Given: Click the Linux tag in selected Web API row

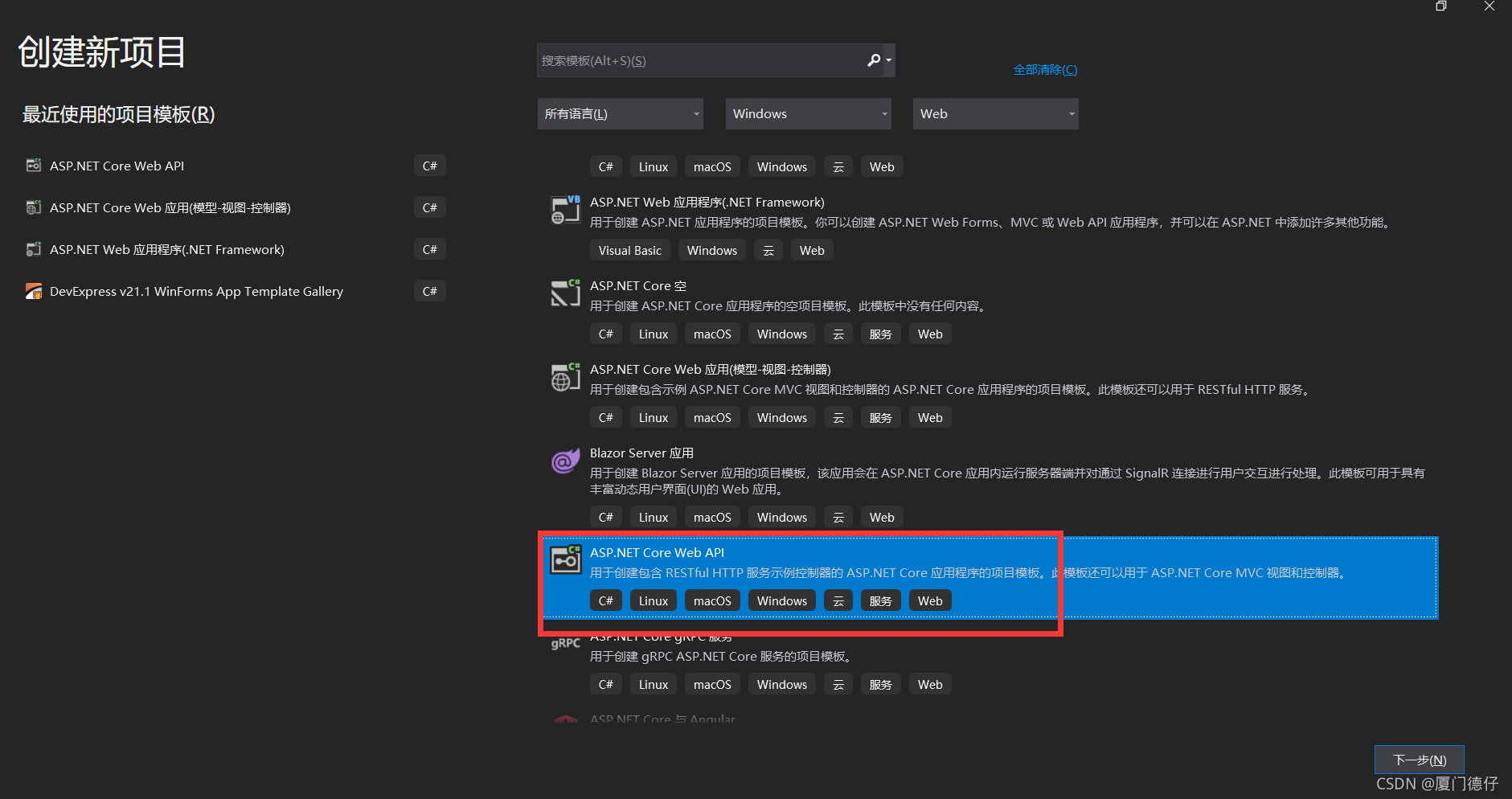Looking at the screenshot, I should 654,601.
